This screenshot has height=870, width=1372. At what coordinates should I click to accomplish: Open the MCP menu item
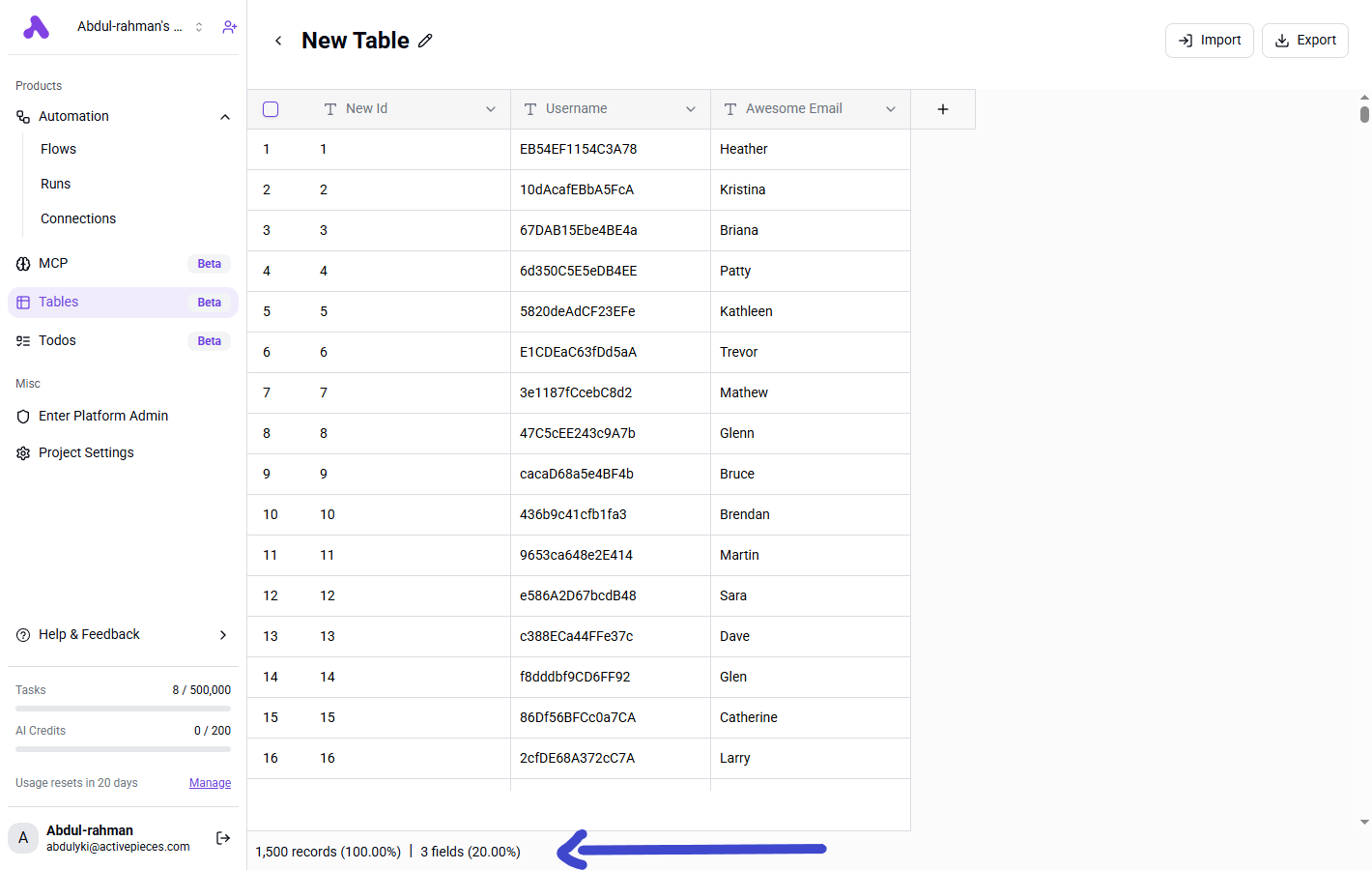click(x=123, y=263)
